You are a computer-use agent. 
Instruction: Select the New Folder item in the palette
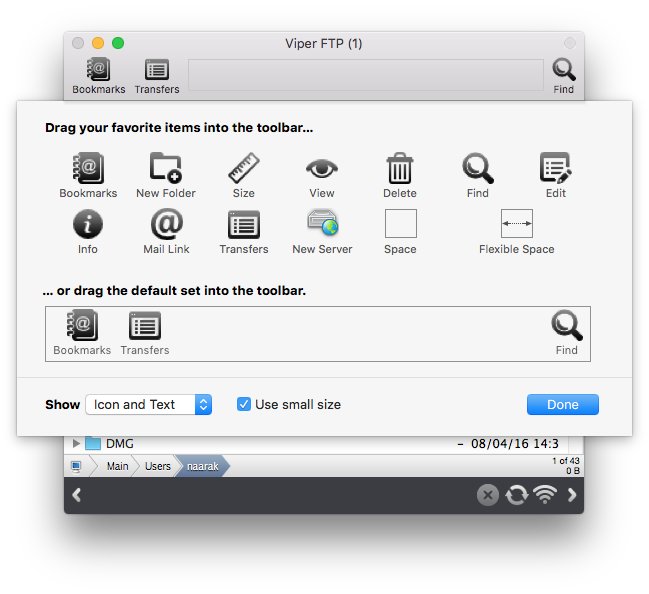166,175
